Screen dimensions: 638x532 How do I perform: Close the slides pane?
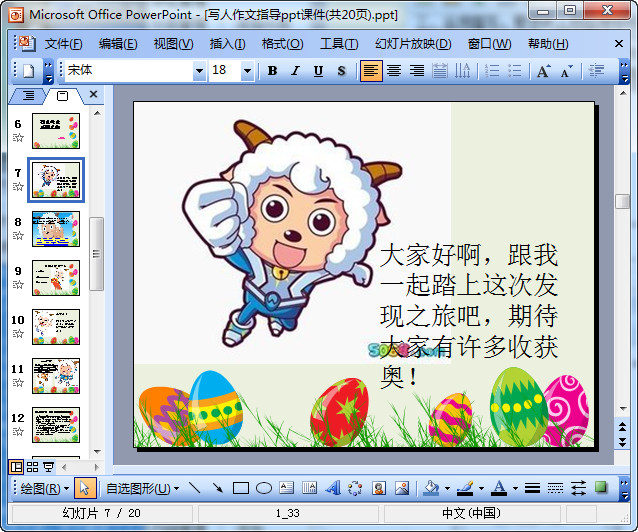coord(93,94)
